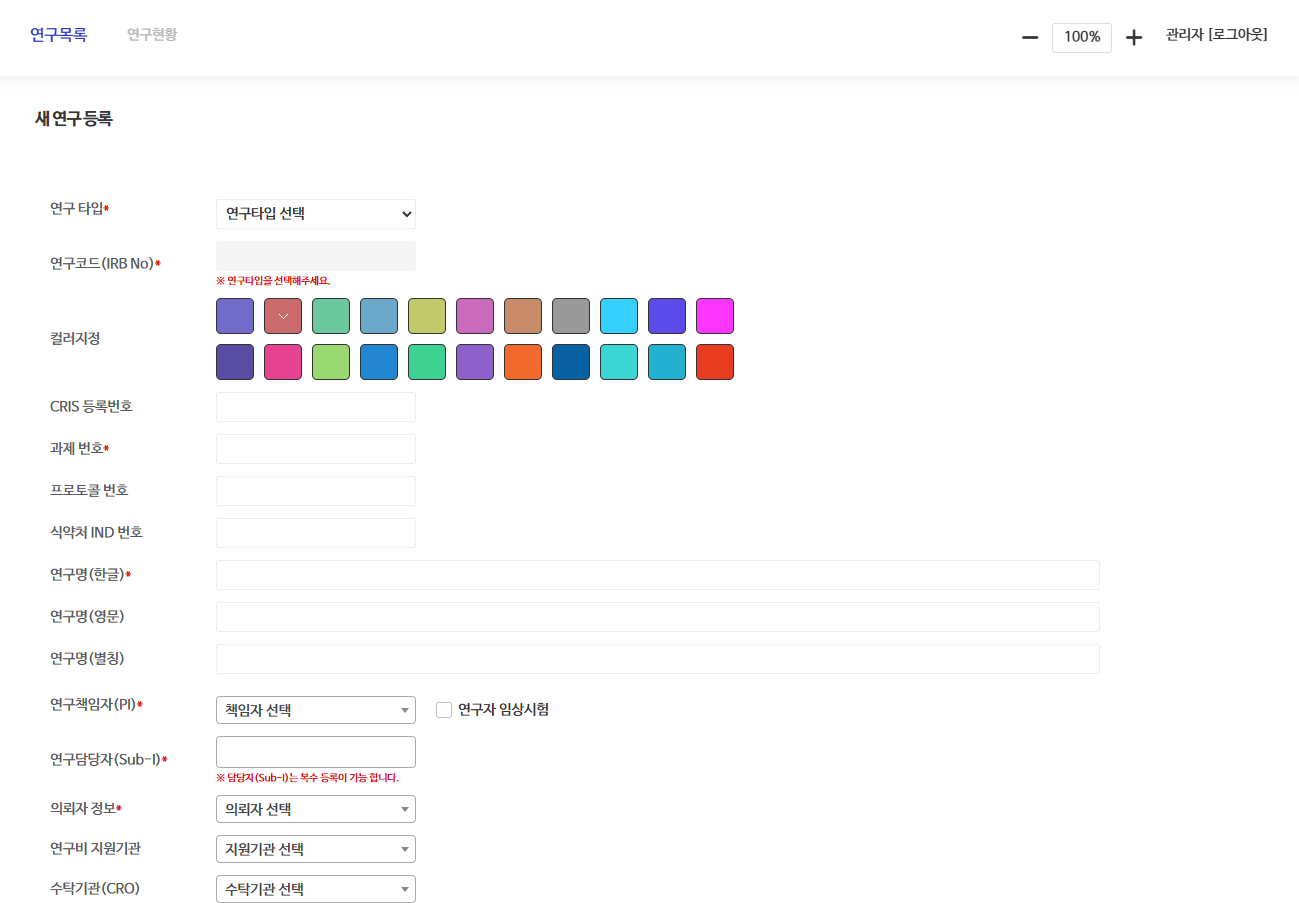
Task: Expand the 책임자 선택 dropdown
Action: (315, 710)
